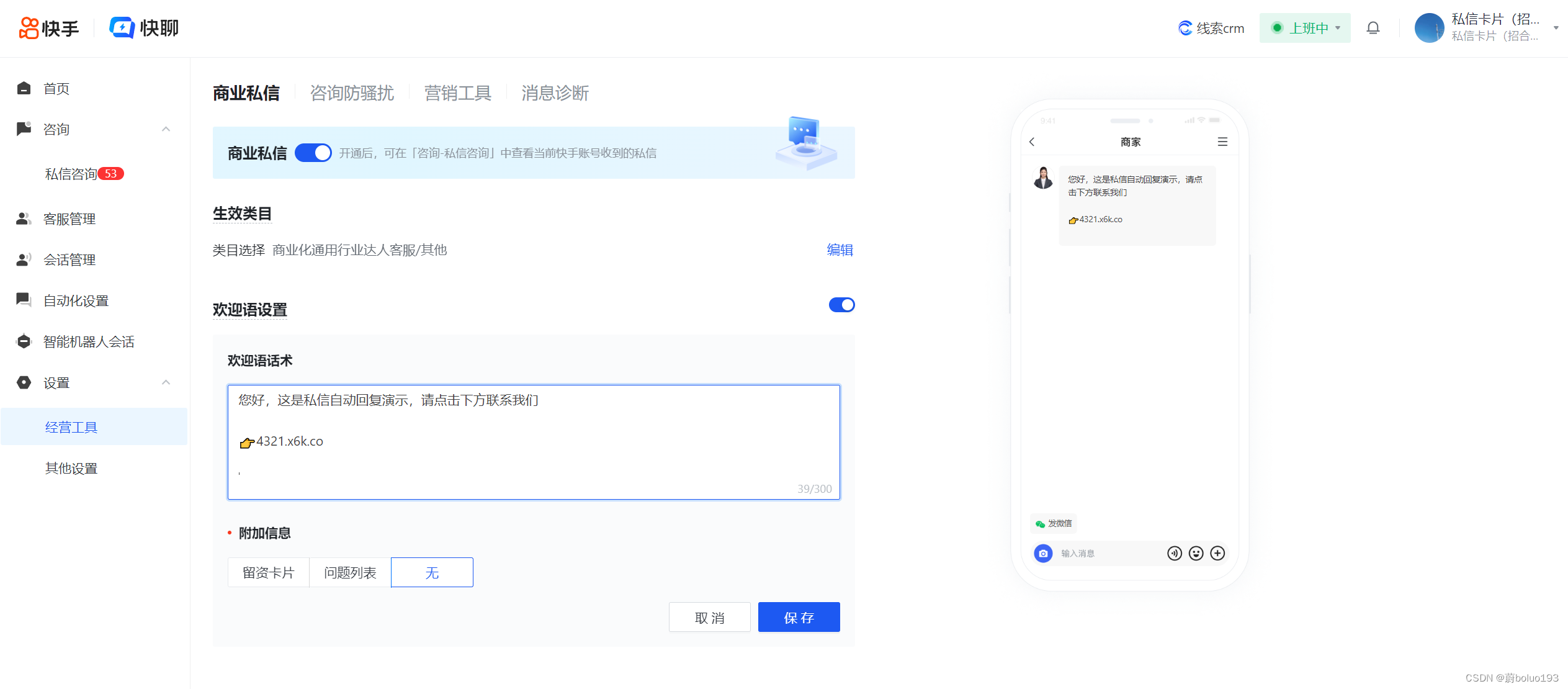
Task: Collapse the 咨询 sidebar section
Action: click(x=166, y=129)
